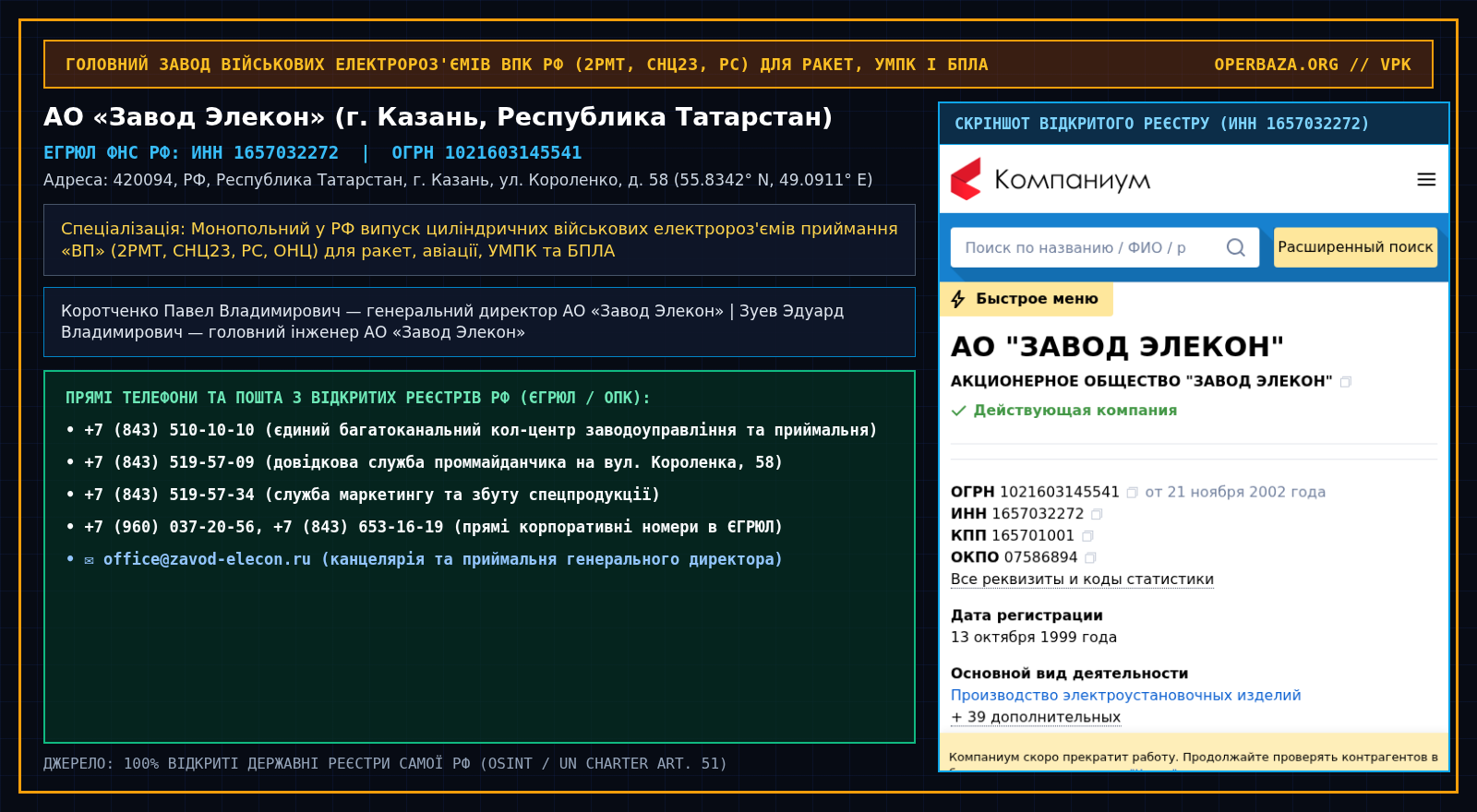Copy the КПП 165701001 value icon

(1087, 536)
